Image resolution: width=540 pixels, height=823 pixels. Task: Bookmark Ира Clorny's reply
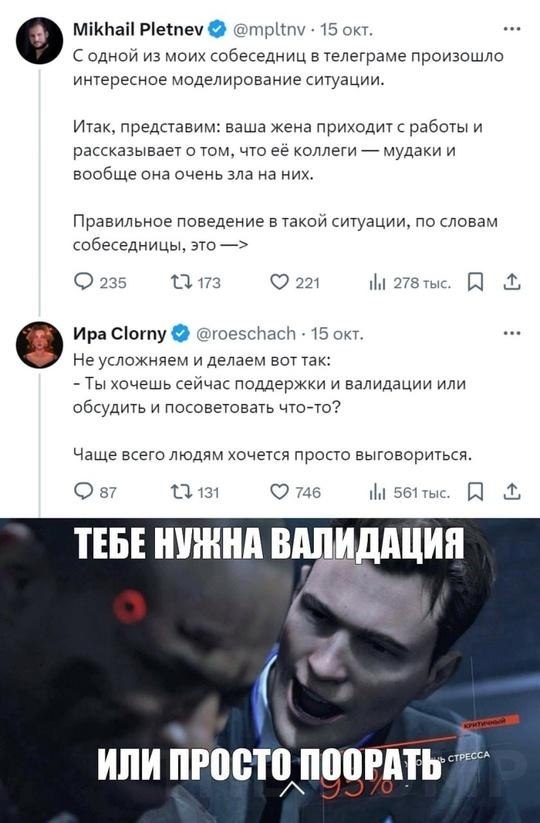pyautogui.click(x=475, y=492)
